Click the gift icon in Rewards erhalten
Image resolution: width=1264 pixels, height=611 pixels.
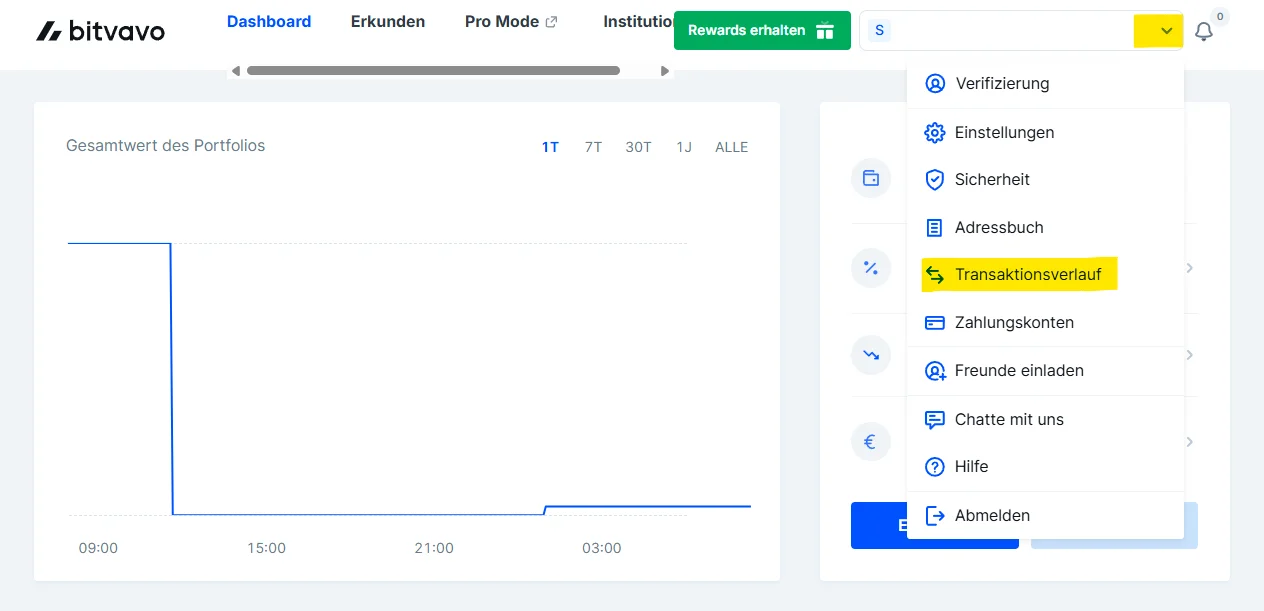pyautogui.click(x=824, y=30)
